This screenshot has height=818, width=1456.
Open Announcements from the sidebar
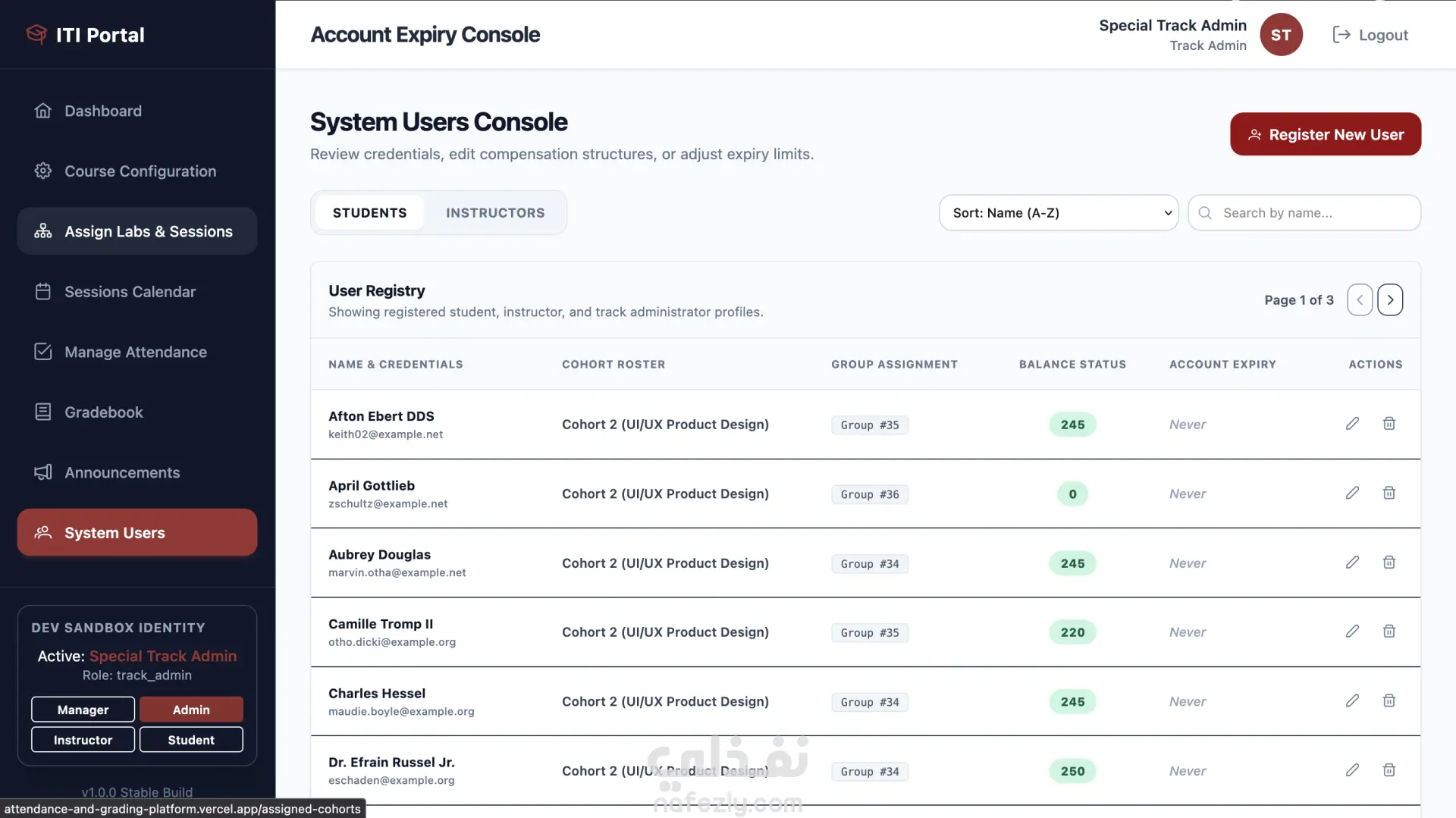coord(137,472)
